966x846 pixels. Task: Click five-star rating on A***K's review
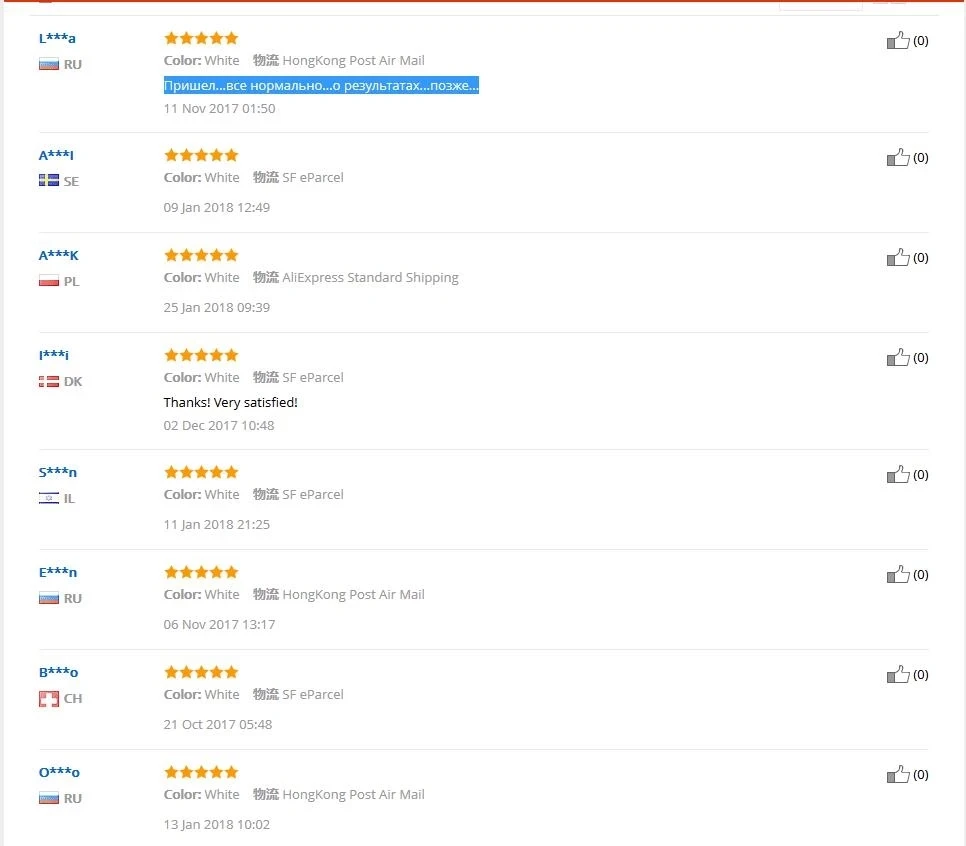(x=201, y=255)
